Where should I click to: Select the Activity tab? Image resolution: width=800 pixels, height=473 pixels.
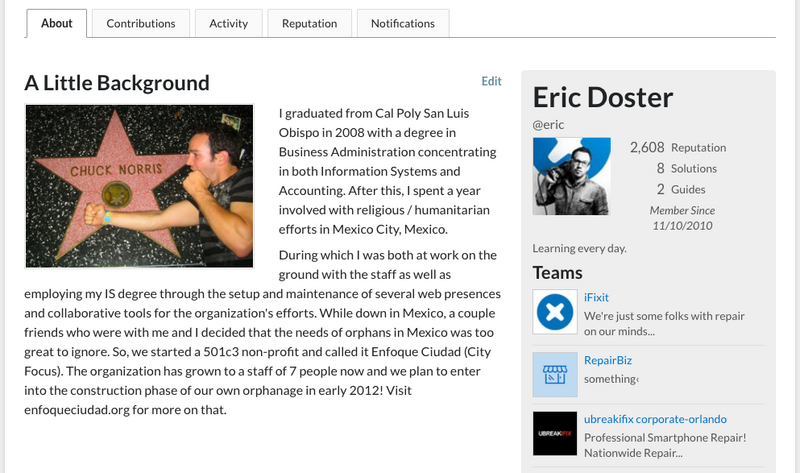[x=229, y=23]
